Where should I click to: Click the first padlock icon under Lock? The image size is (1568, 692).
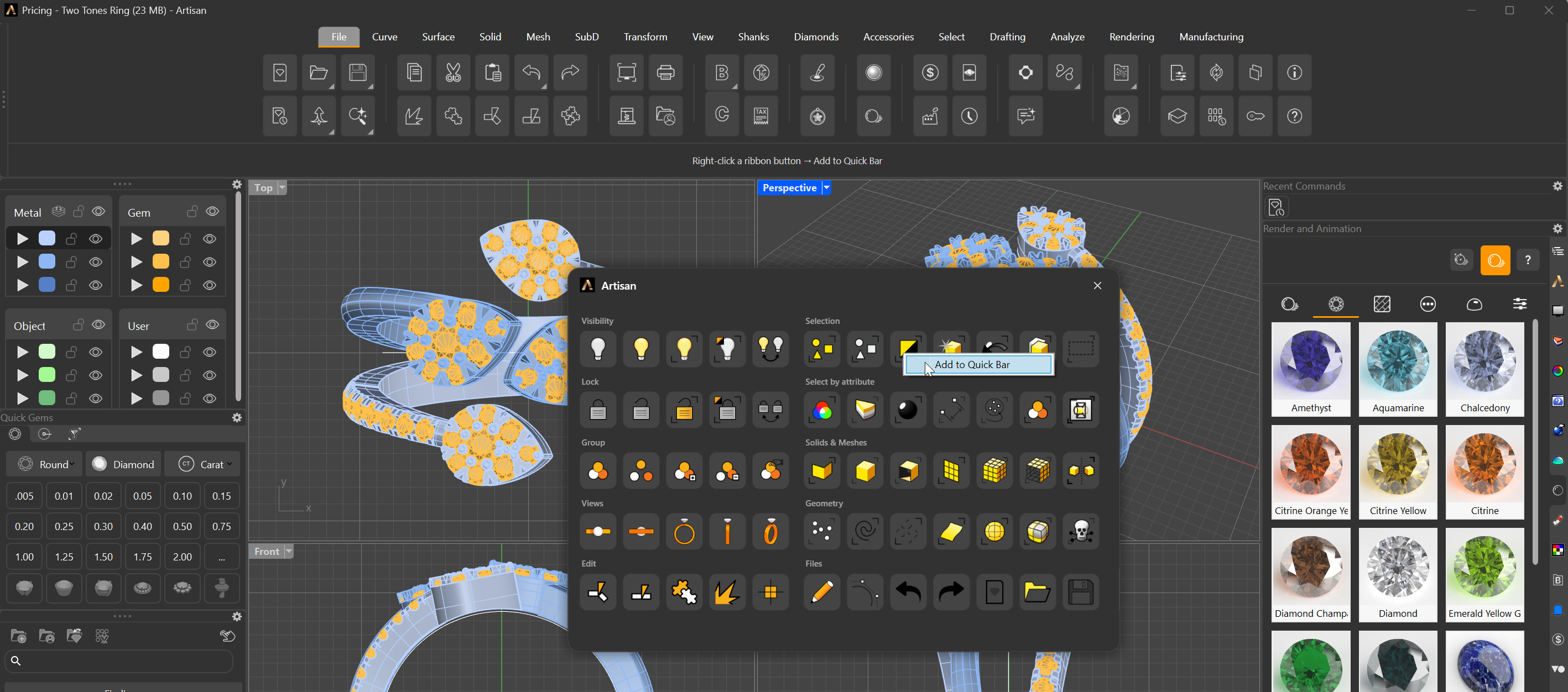pyautogui.click(x=598, y=410)
